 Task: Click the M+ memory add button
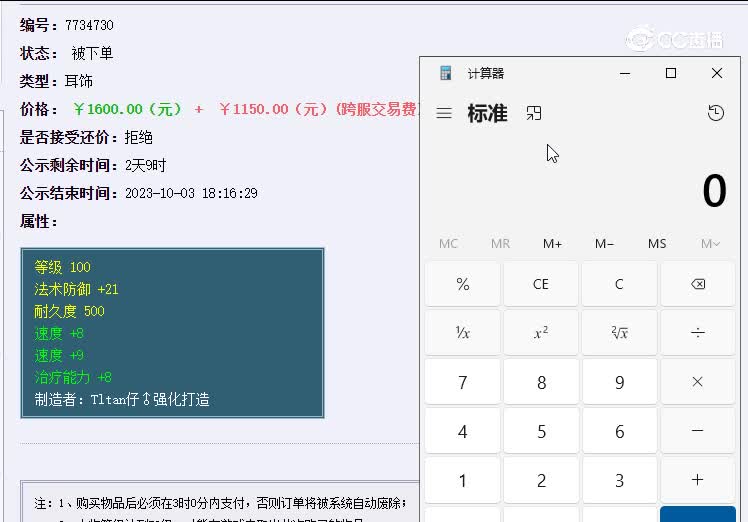click(552, 244)
